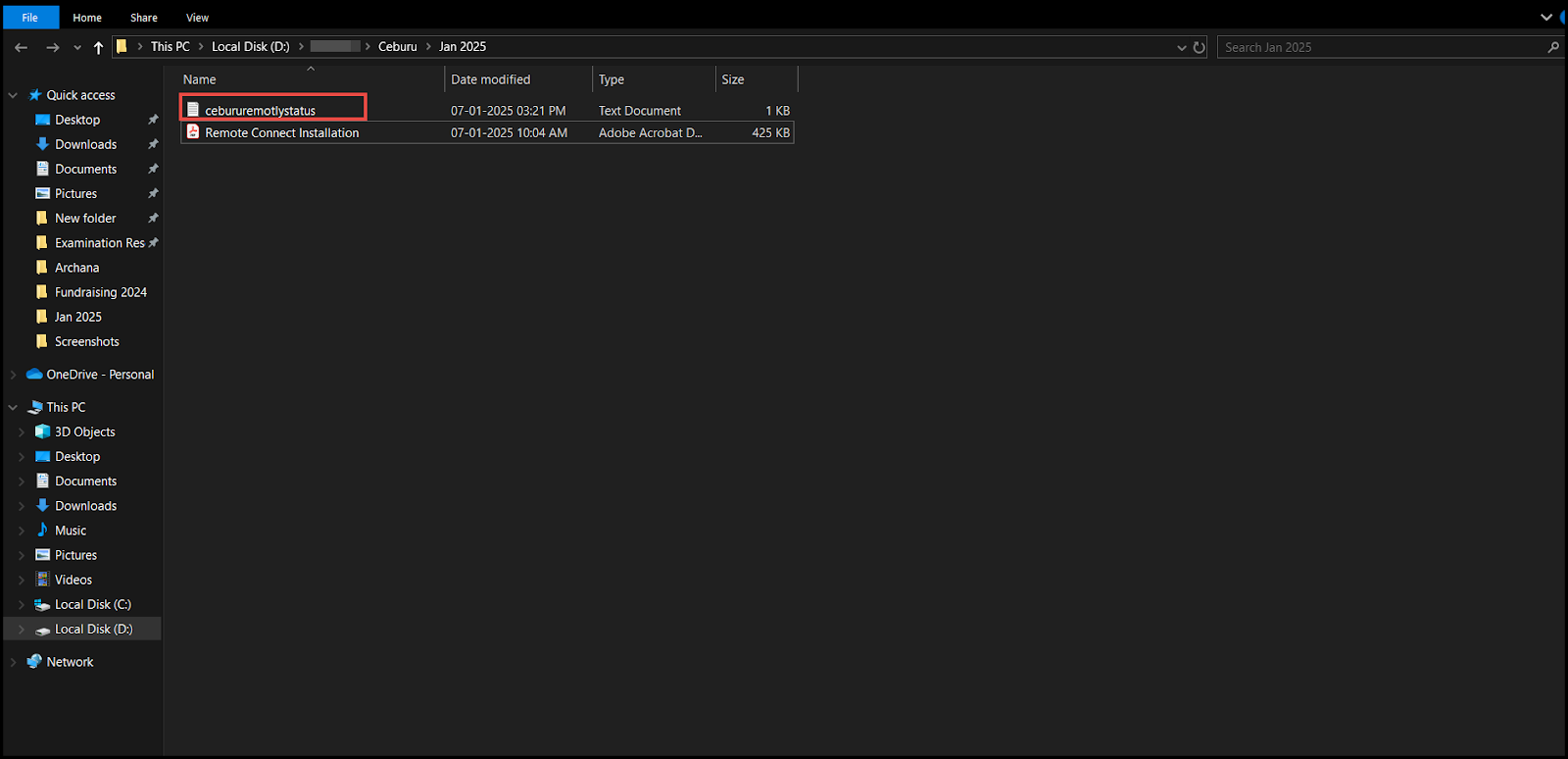The image size is (1568, 759).
Task: Open Network in navigation pane
Action: click(70, 662)
